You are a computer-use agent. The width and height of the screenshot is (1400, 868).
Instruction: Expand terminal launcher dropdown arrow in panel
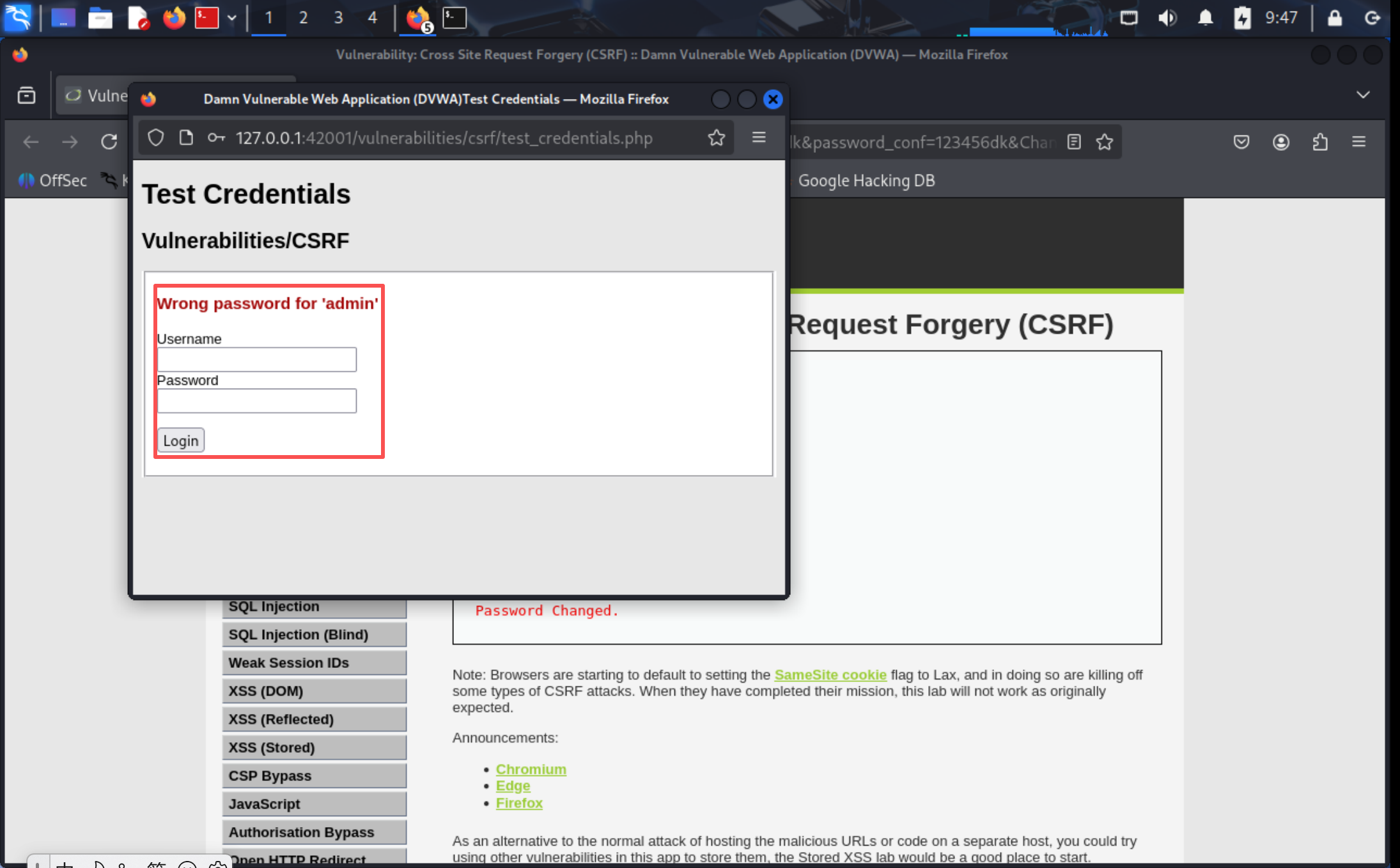tap(232, 18)
